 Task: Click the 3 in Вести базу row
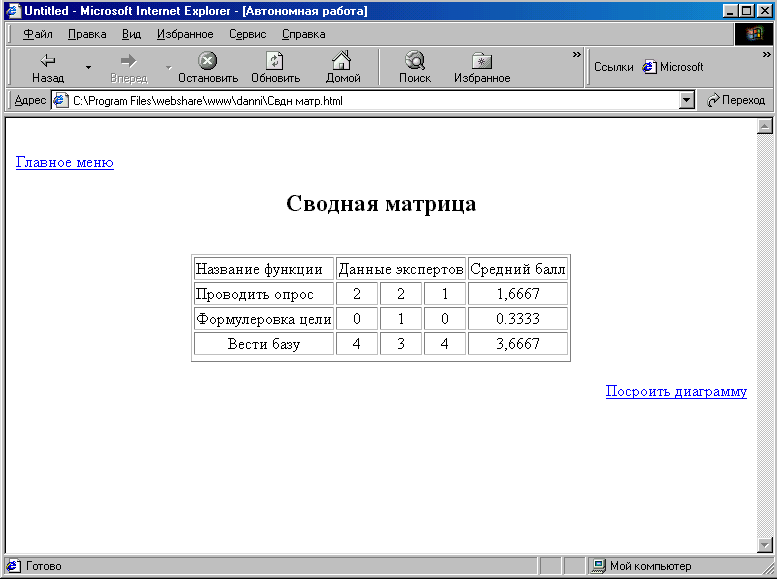point(401,344)
